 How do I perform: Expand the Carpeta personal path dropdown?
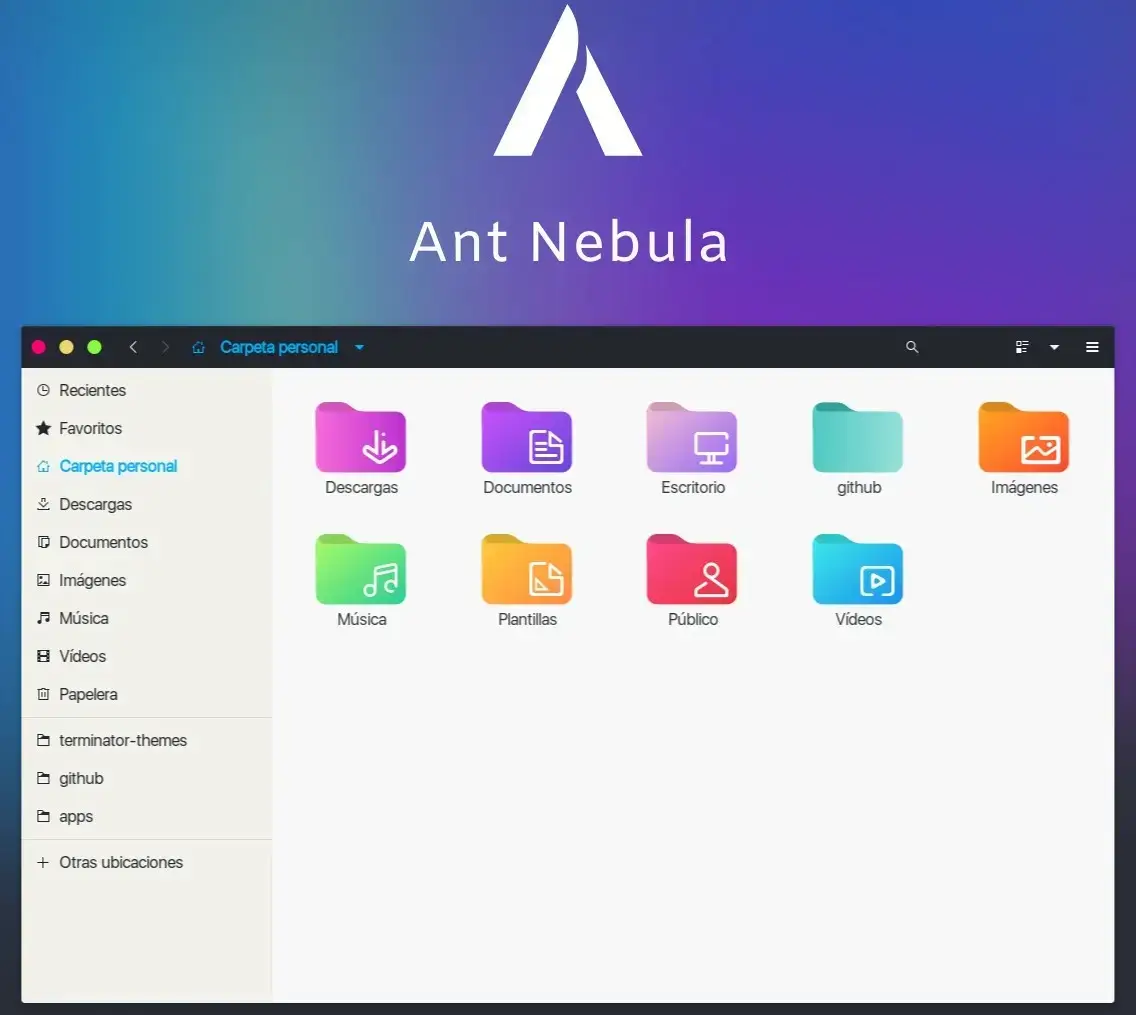360,348
